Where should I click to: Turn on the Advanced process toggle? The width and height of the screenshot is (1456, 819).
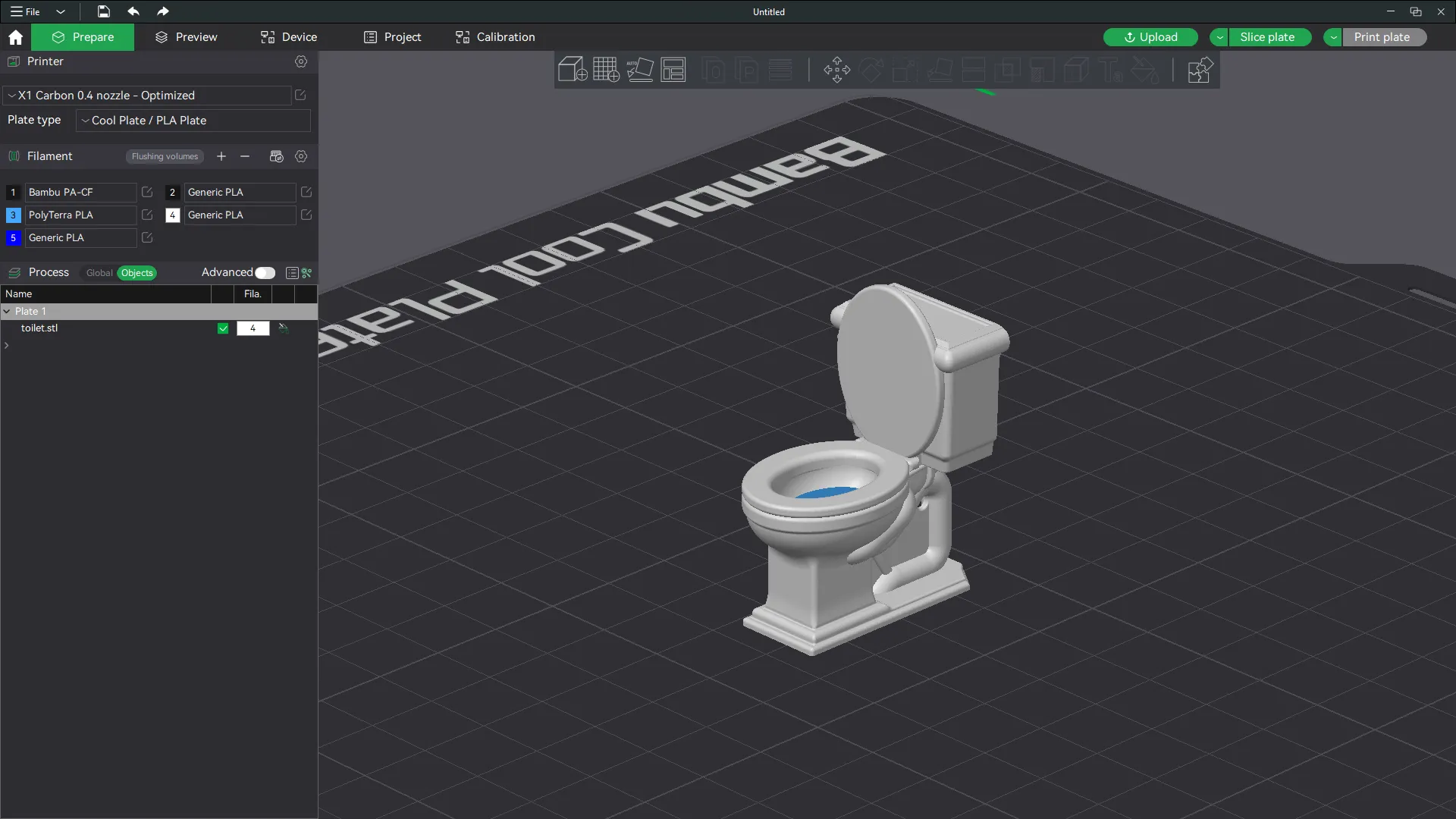[x=265, y=273]
